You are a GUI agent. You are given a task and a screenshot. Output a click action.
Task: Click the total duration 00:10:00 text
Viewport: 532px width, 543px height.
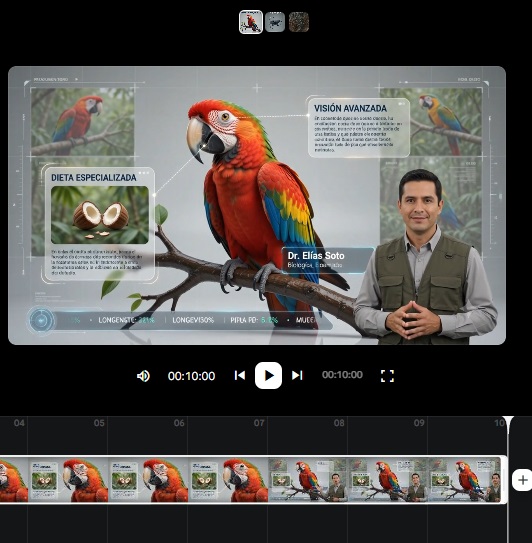342,375
